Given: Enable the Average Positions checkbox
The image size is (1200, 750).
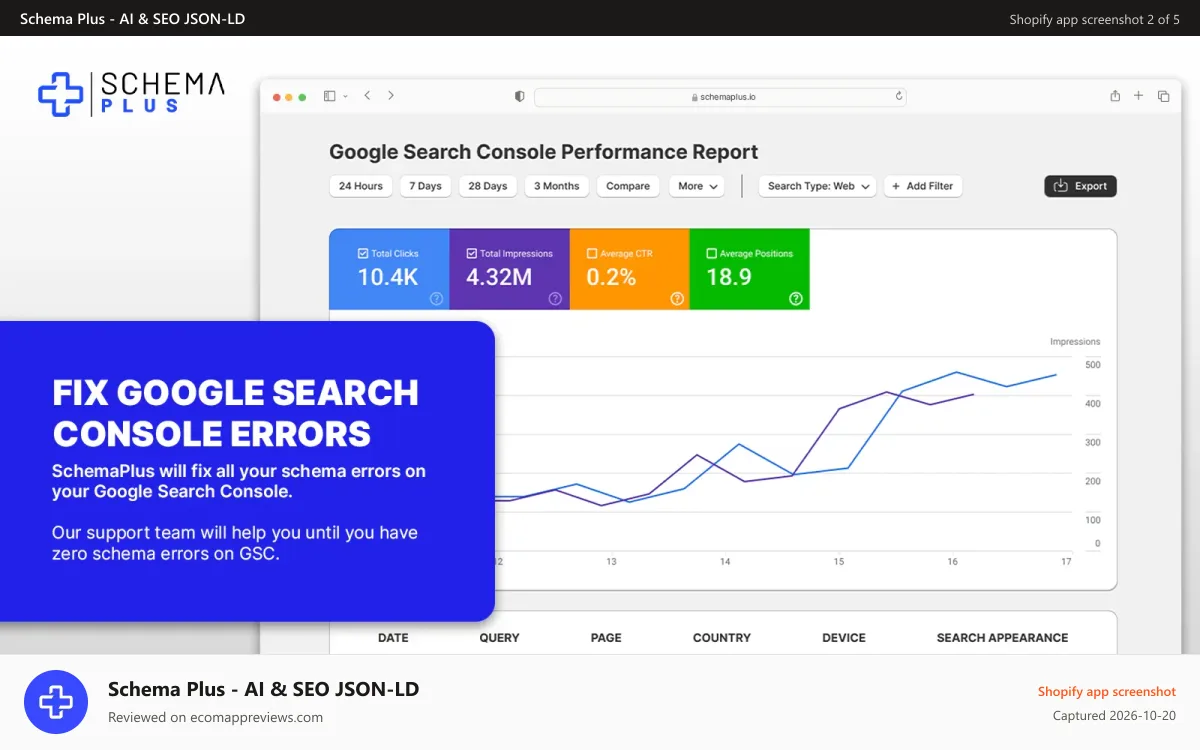Looking at the screenshot, I should click(x=712, y=254).
